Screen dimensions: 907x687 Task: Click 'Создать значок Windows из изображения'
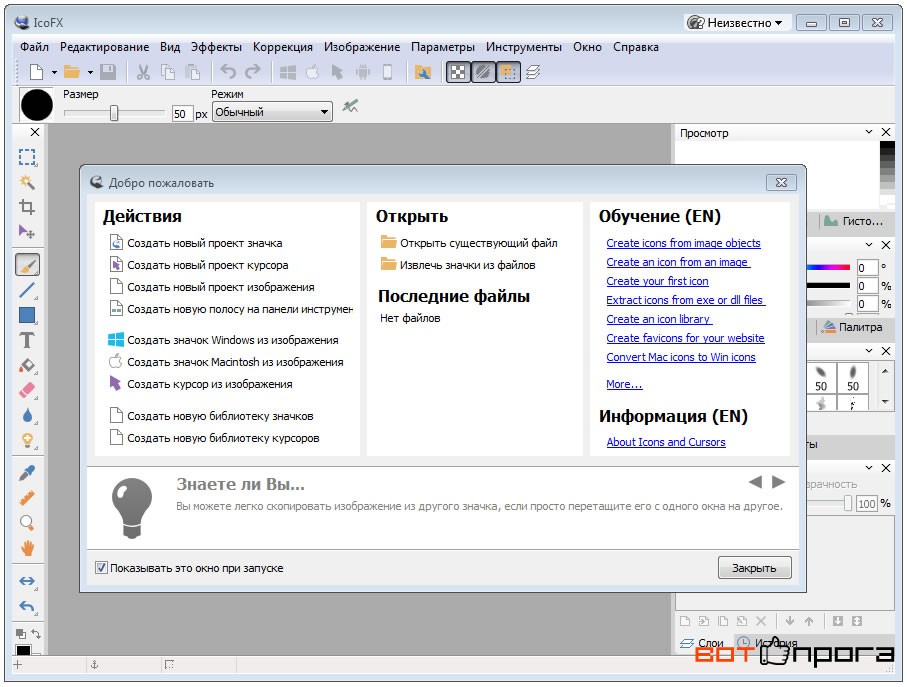pyautogui.click(x=223, y=340)
